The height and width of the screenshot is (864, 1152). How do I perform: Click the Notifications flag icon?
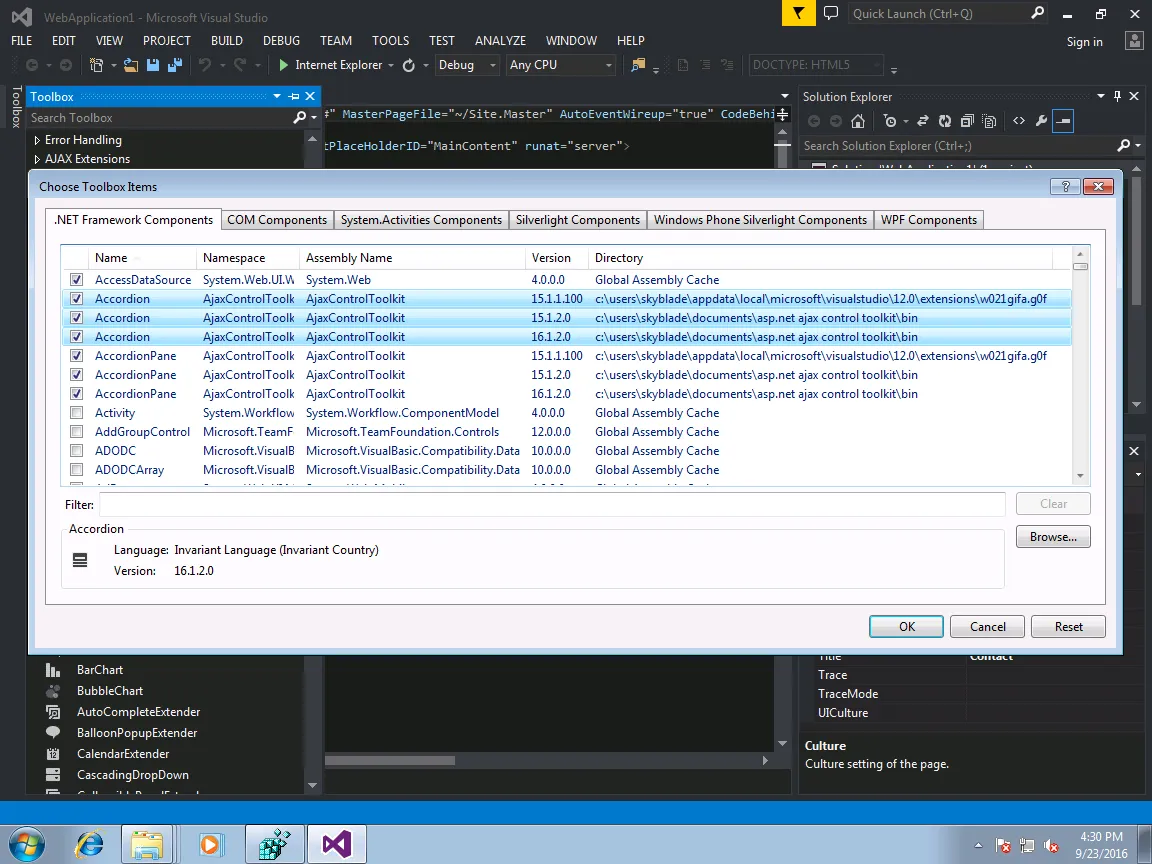(798, 14)
